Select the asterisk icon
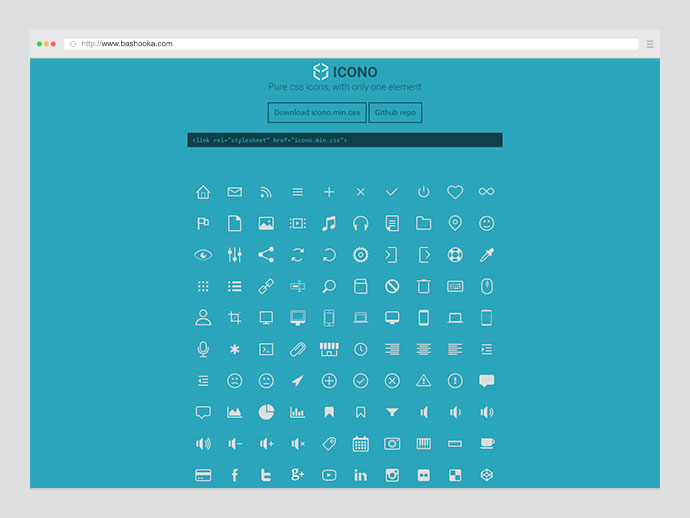This screenshot has width=690, height=518. coord(235,349)
